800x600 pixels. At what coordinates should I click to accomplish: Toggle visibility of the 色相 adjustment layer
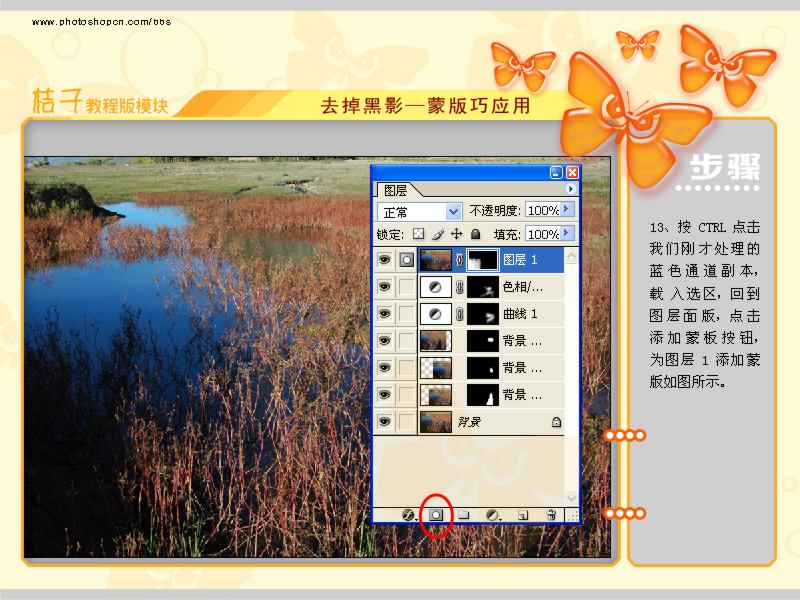tap(385, 287)
